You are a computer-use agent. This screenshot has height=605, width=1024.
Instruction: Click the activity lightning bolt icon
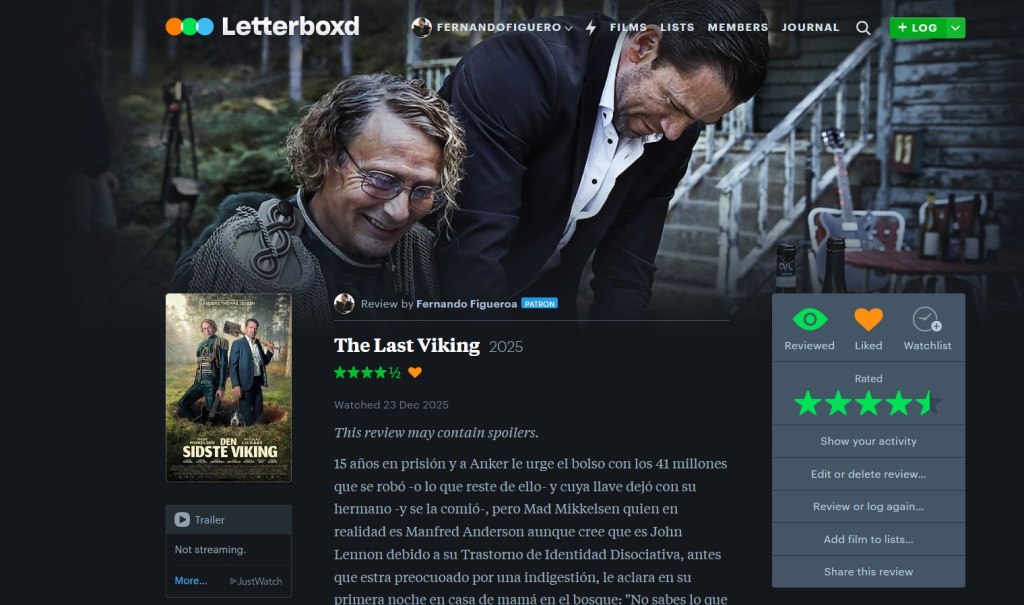[591, 27]
